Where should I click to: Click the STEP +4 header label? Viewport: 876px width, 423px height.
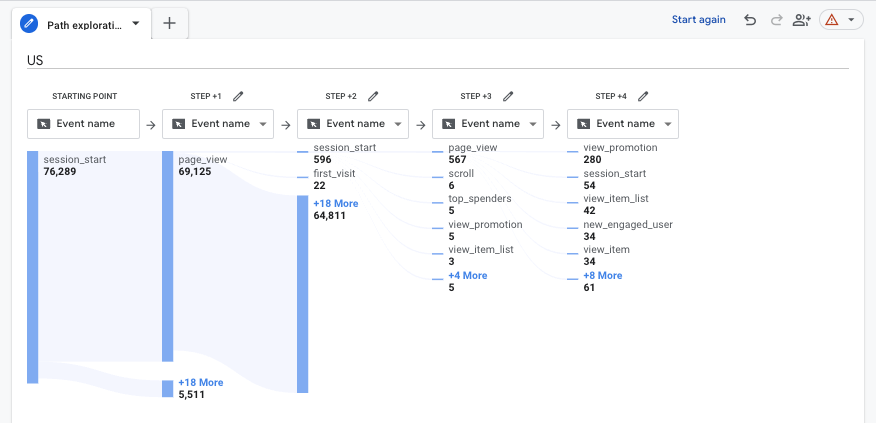pos(611,96)
